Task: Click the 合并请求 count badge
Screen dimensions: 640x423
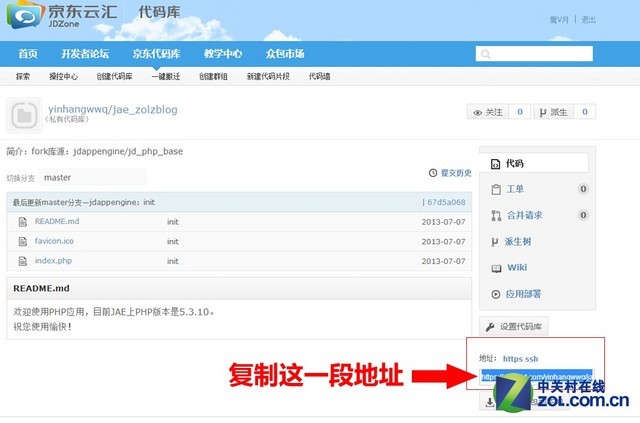Action: click(583, 215)
